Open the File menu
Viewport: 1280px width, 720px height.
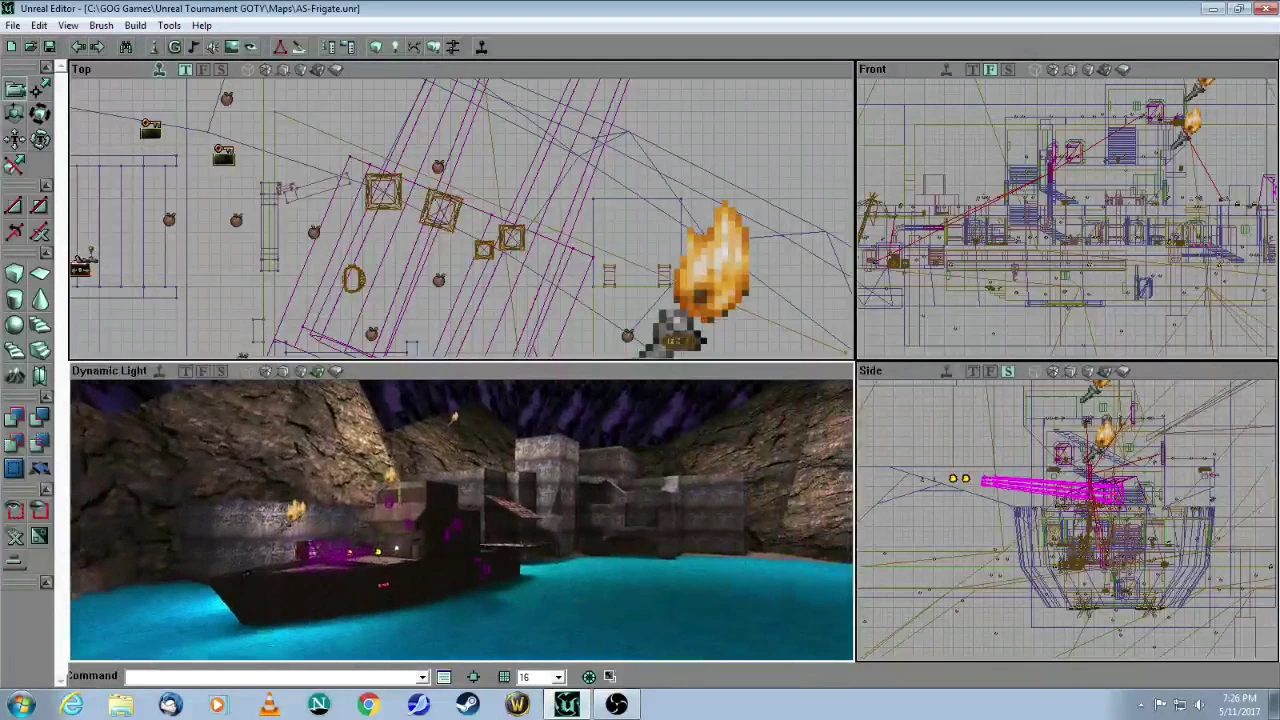click(12, 25)
